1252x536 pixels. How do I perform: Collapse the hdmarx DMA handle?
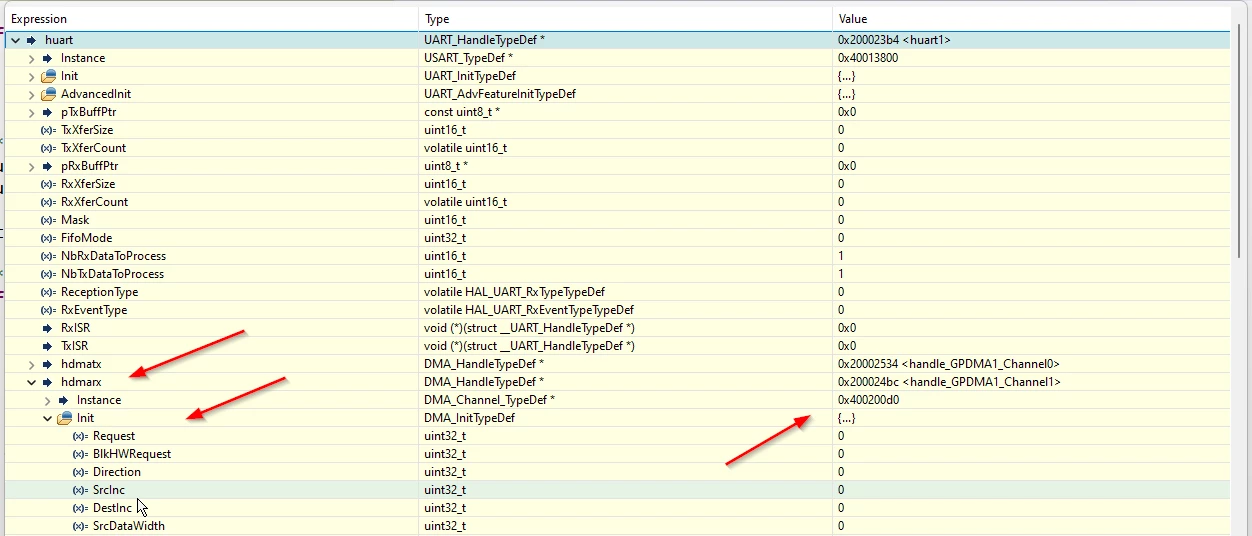(x=31, y=382)
